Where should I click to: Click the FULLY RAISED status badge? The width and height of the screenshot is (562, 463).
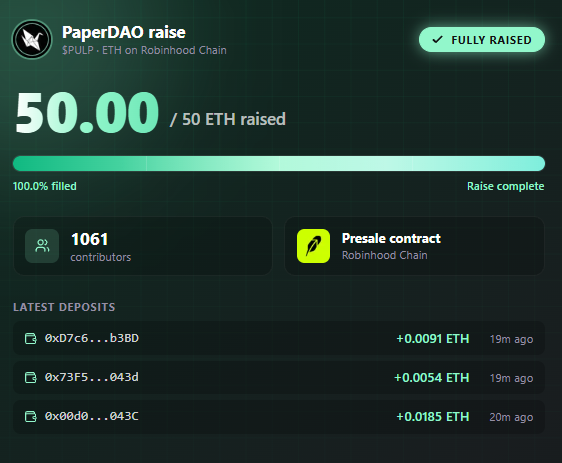482,39
